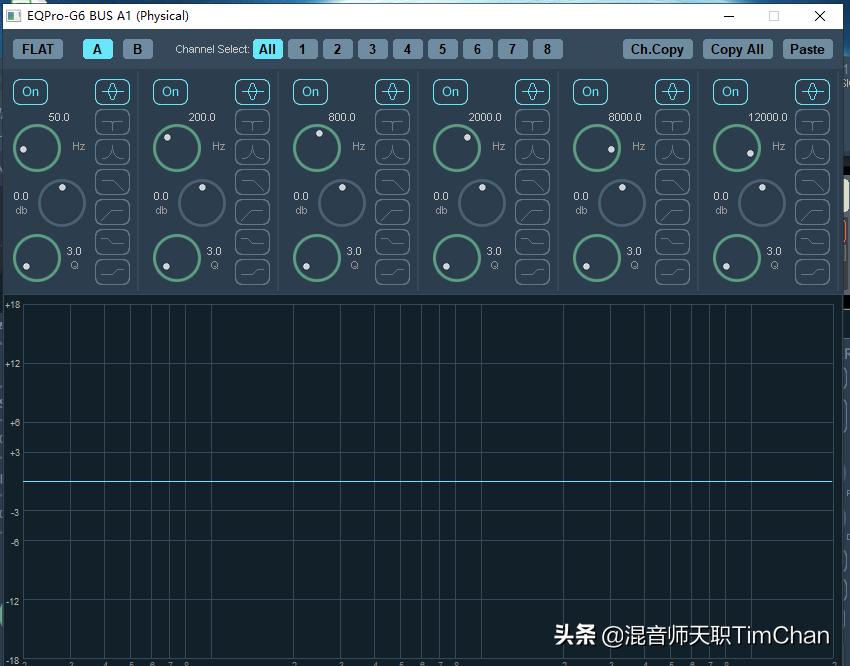Pick the low-pass slope icon for band 3

(392, 181)
